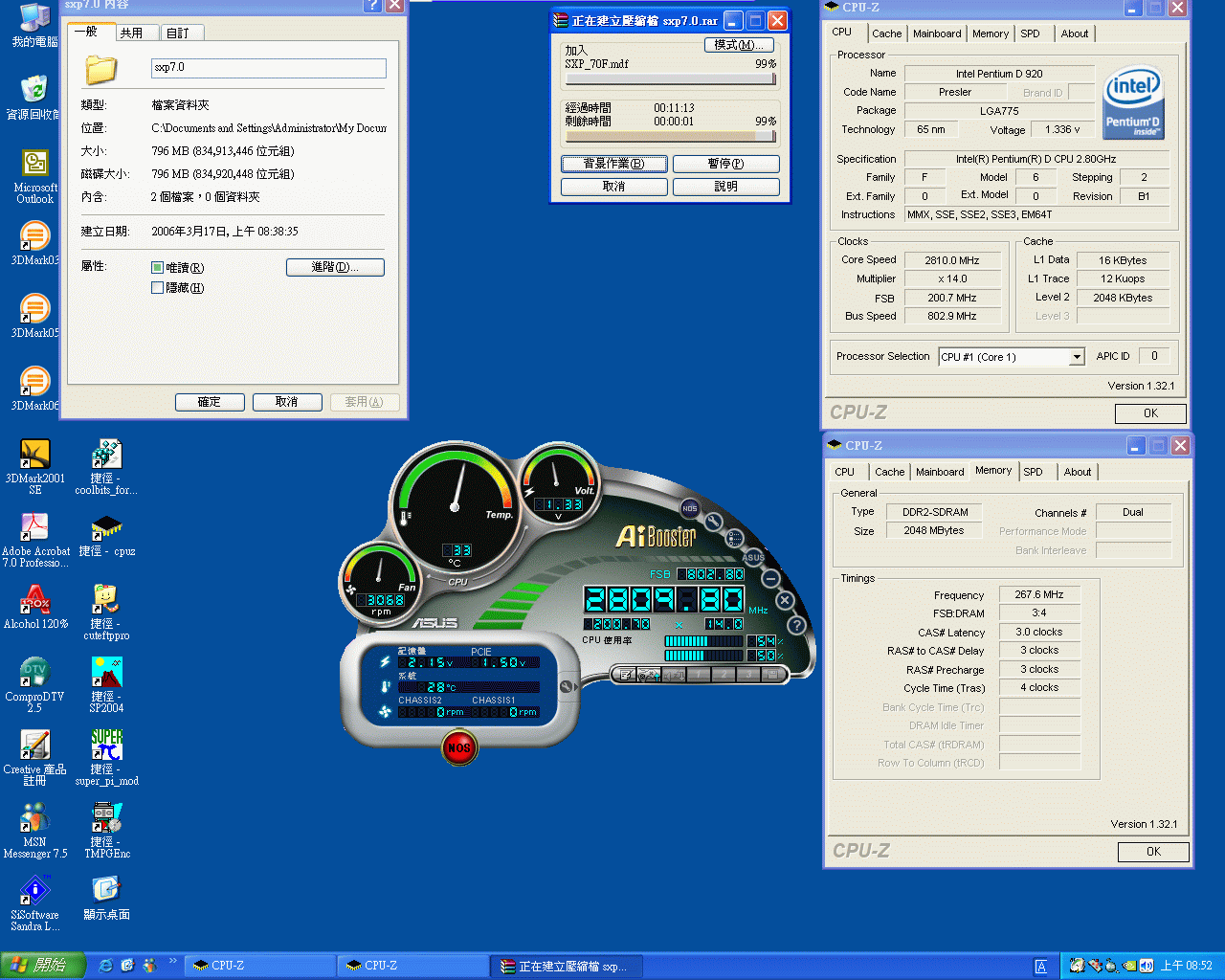This screenshot has width=1225, height=980.
Task: Open Microsoft Outlook desktop icon
Action: pos(34,176)
